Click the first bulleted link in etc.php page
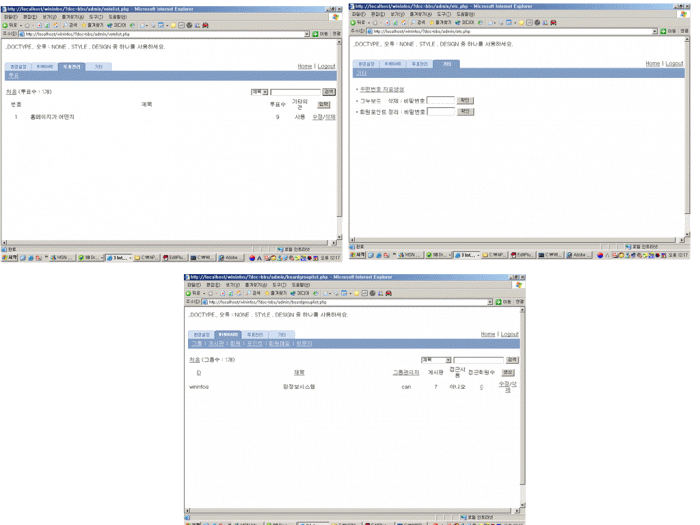The image size is (700, 525). coord(382,89)
